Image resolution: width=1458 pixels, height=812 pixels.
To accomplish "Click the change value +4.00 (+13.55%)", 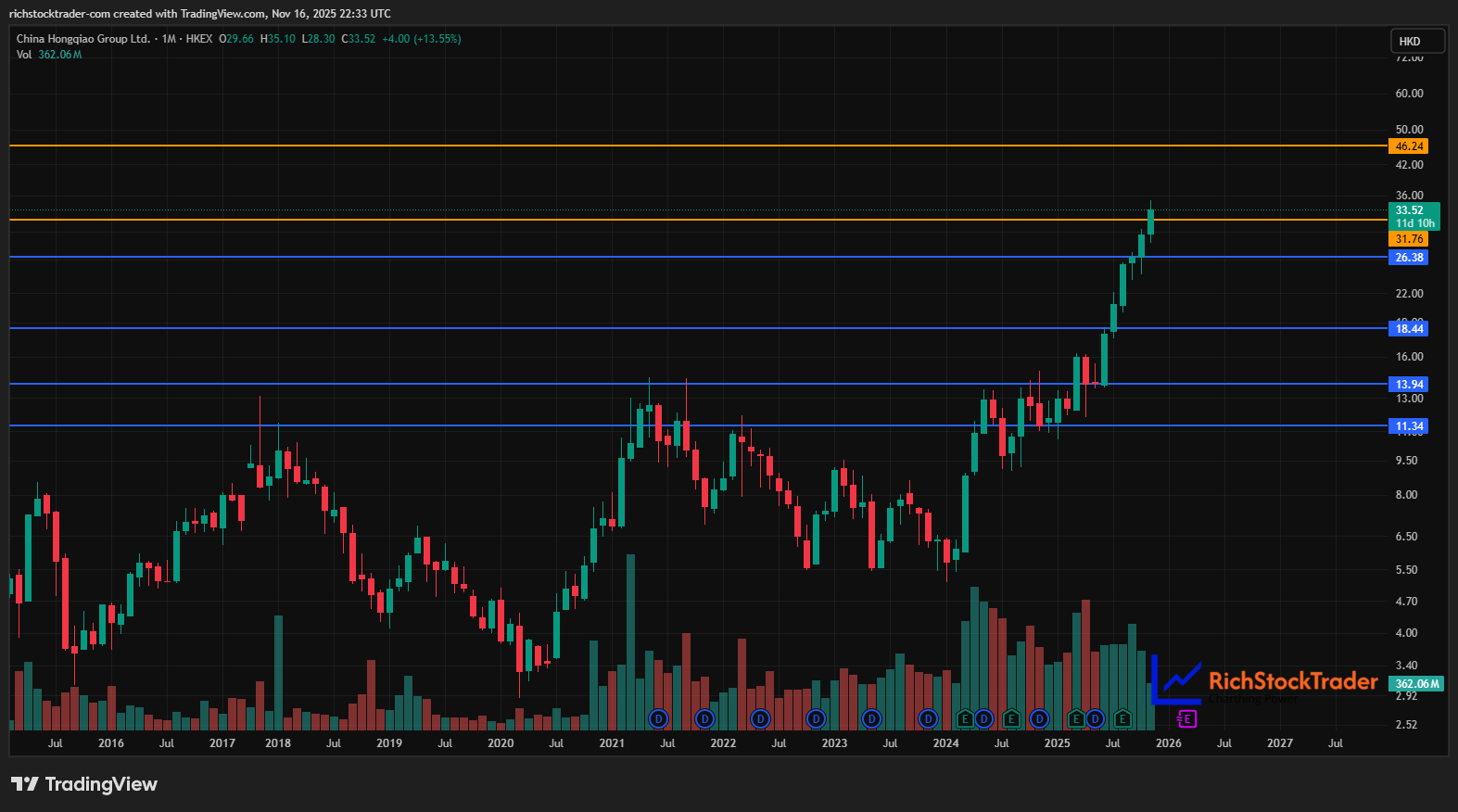I will click(x=422, y=39).
